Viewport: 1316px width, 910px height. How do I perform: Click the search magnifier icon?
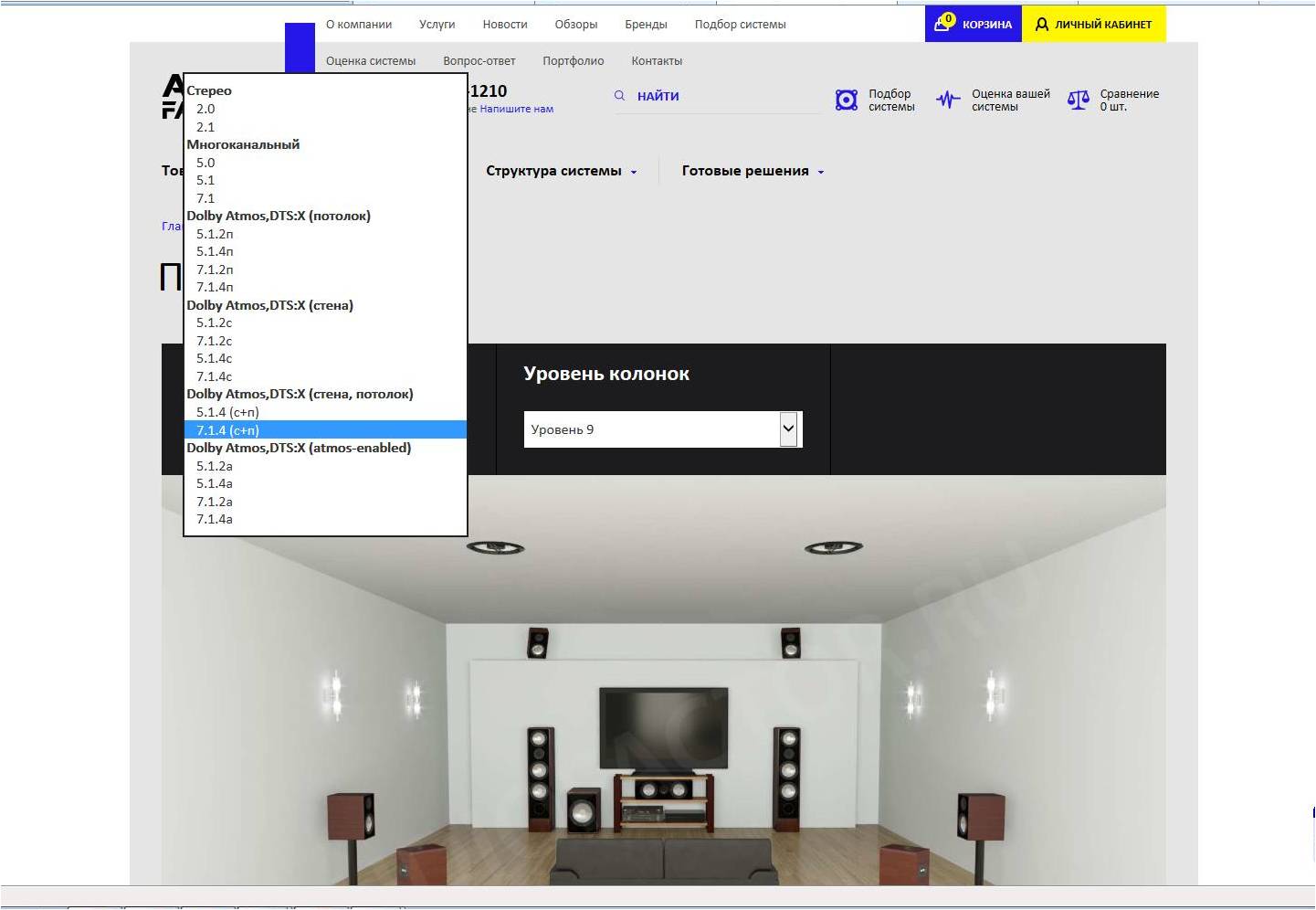tap(620, 96)
